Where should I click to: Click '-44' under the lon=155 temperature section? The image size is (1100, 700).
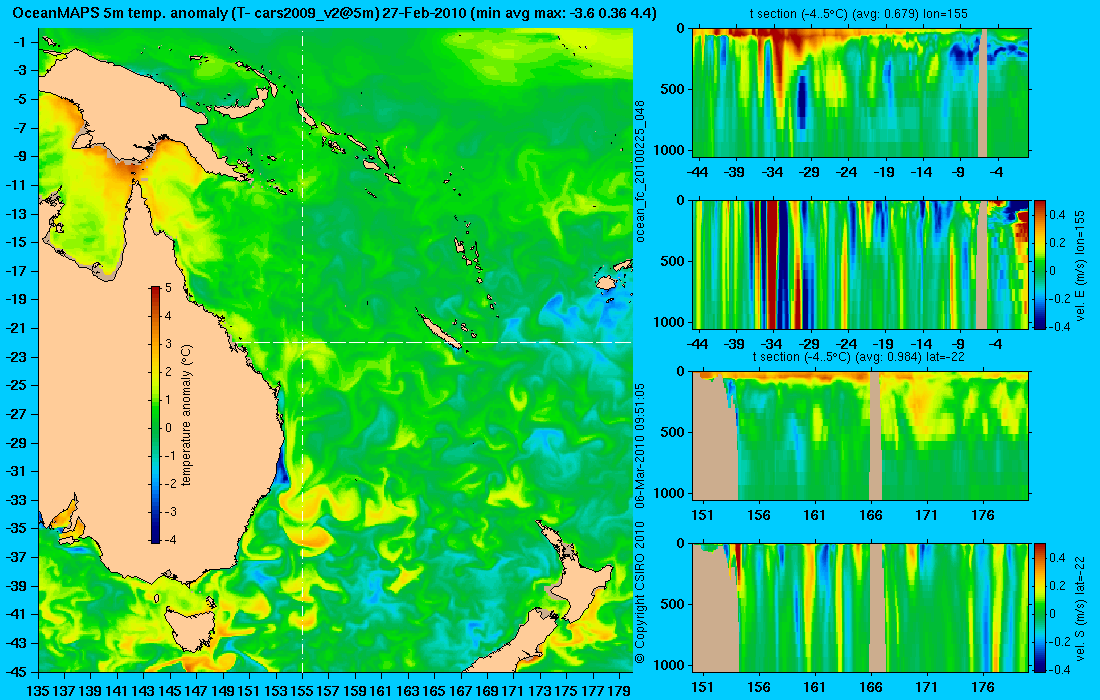click(x=697, y=173)
